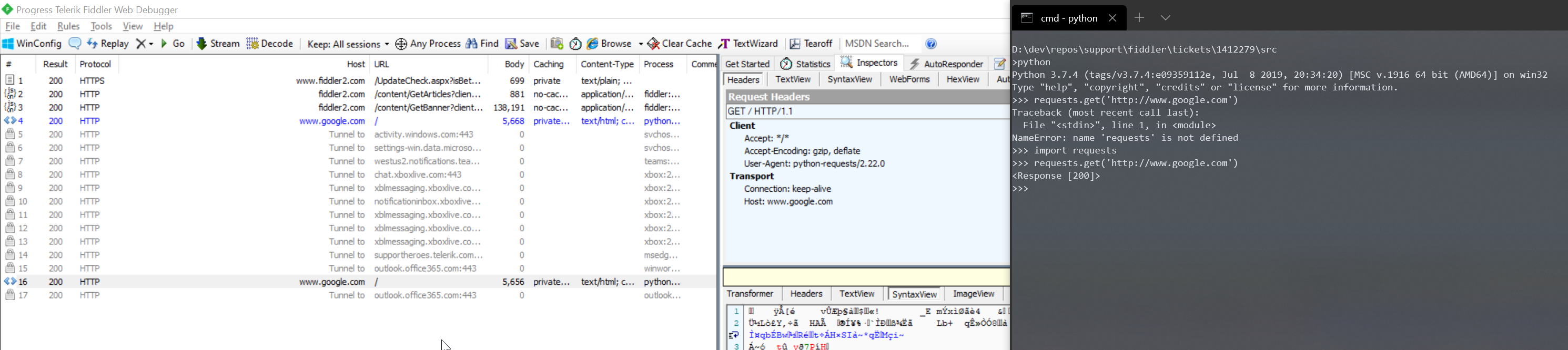Sort sessions by the Protocol column header
1568x350 pixels.
click(96, 65)
